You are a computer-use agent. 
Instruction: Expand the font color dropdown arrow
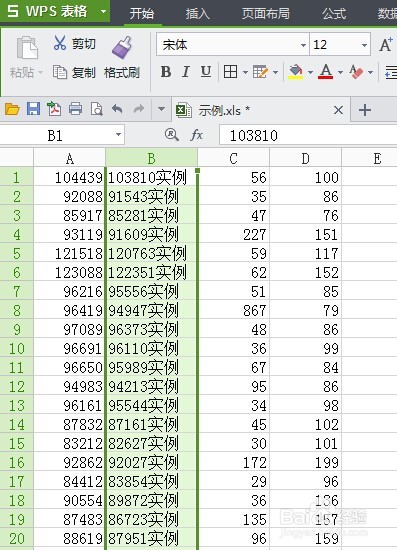(340, 73)
